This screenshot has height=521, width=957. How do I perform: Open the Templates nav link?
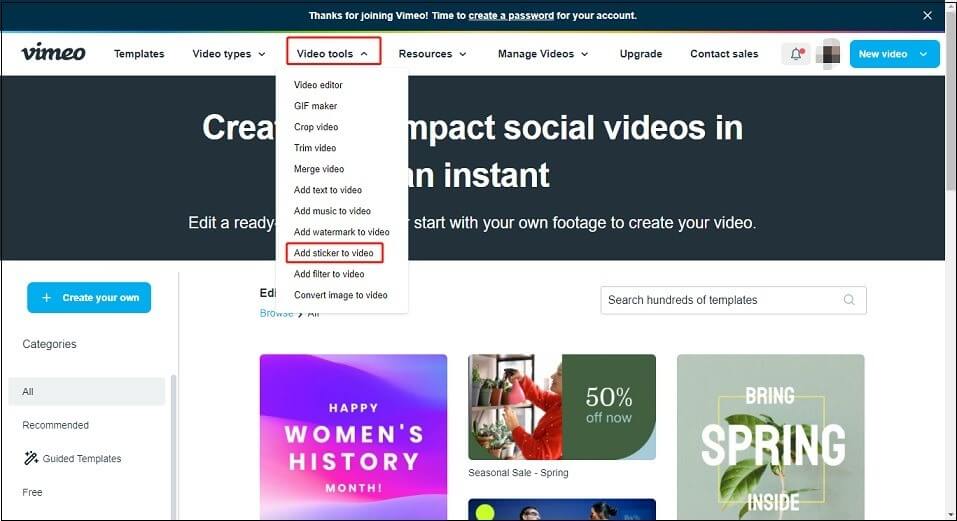point(139,54)
